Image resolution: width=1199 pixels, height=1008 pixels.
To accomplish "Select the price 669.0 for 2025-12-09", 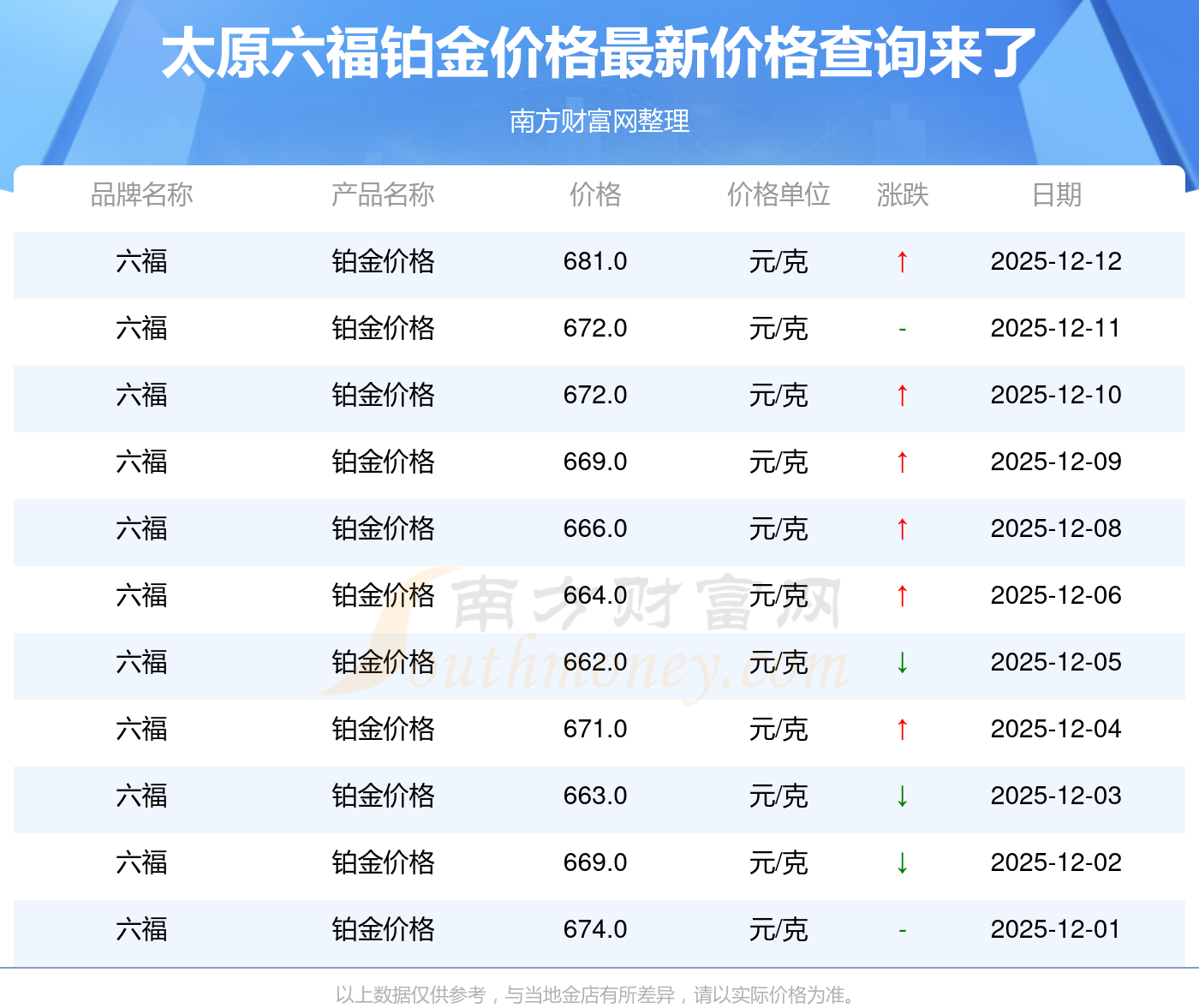I will (x=595, y=462).
